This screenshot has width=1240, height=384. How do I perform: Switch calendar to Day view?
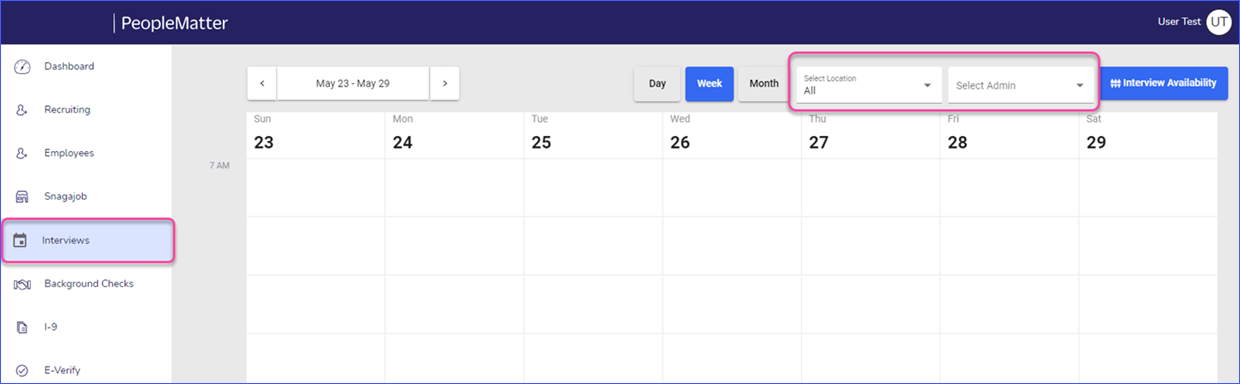coord(657,84)
